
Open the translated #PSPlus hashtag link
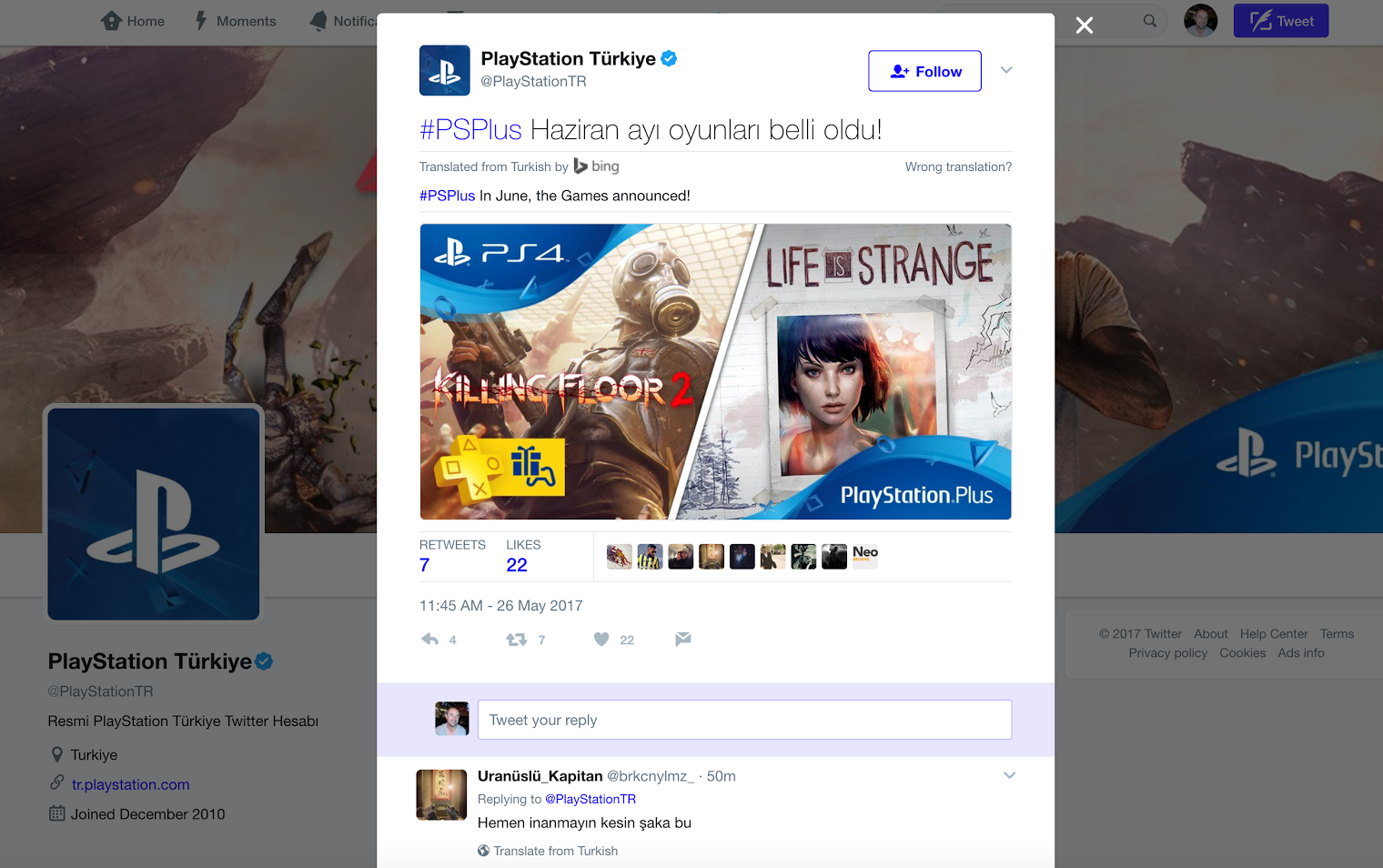pyautogui.click(x=447, y=196)
